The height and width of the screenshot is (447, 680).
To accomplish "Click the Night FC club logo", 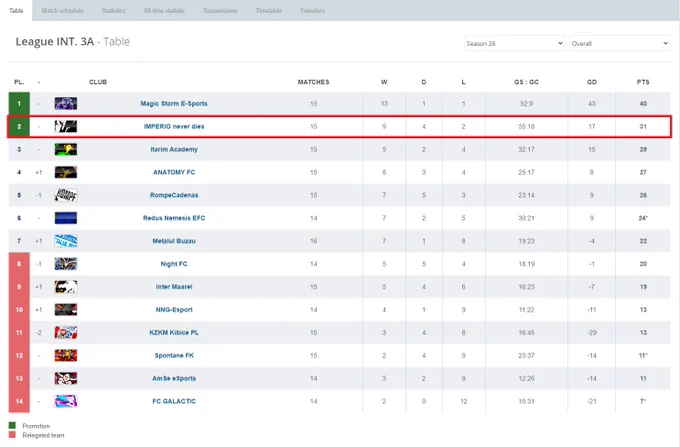I will [x=66, y=264].
